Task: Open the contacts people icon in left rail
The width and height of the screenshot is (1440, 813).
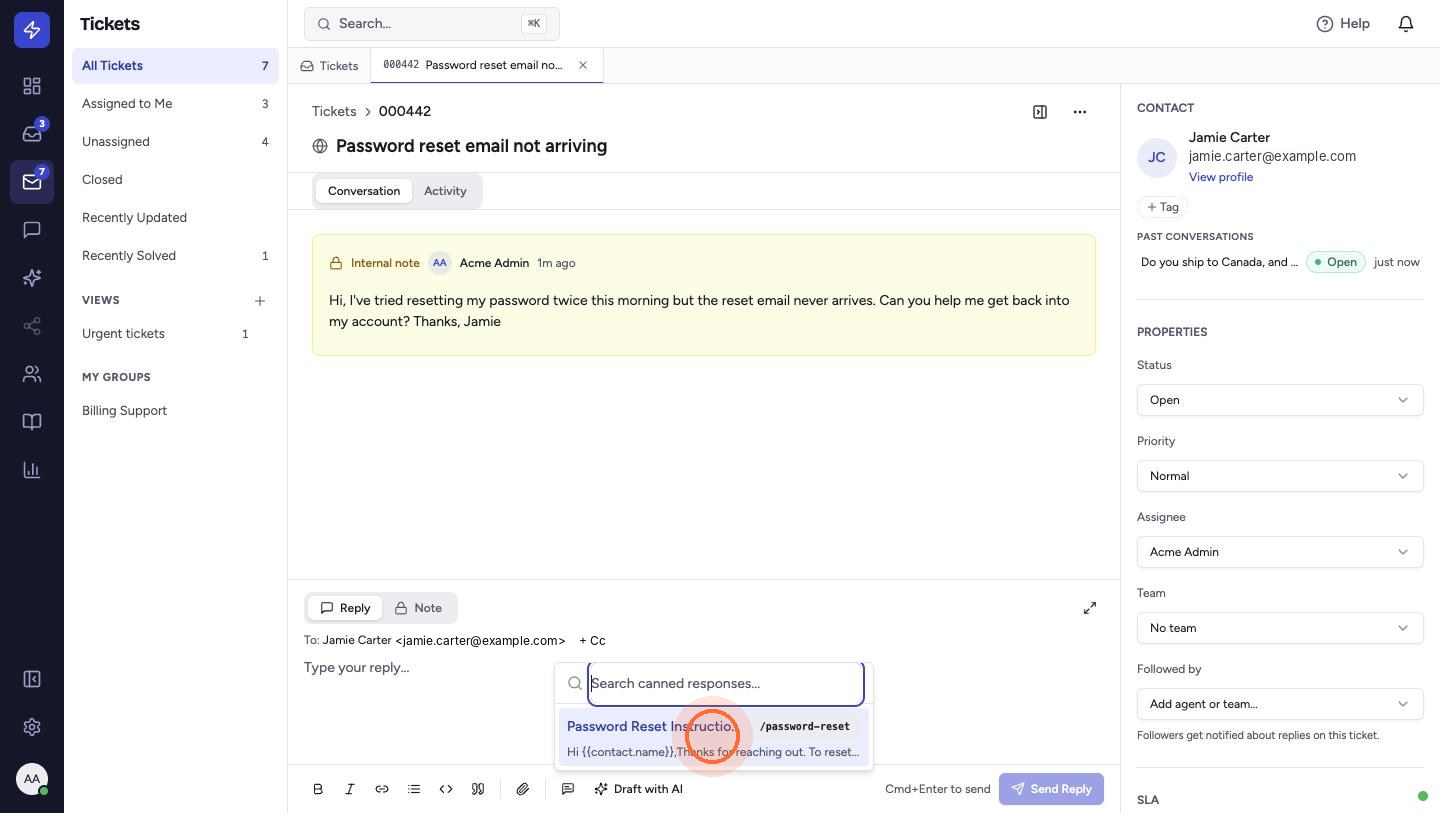Action: point(32,374)
